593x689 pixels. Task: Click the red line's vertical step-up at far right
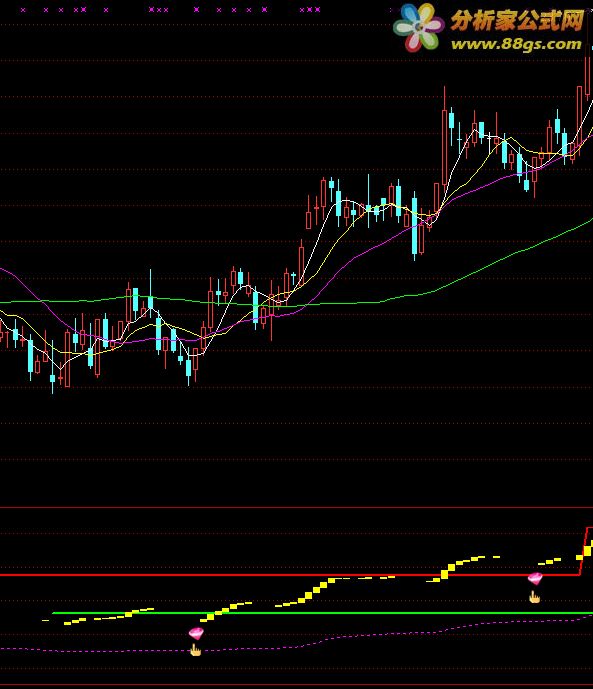point(584,551)
